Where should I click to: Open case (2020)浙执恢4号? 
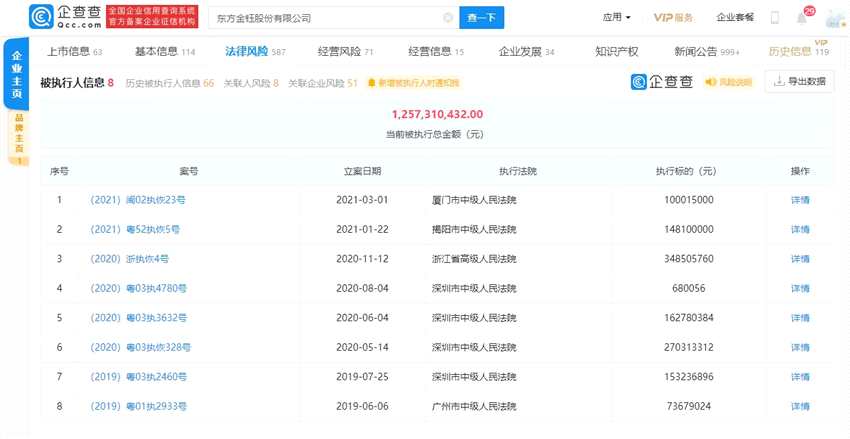point(130,259)
